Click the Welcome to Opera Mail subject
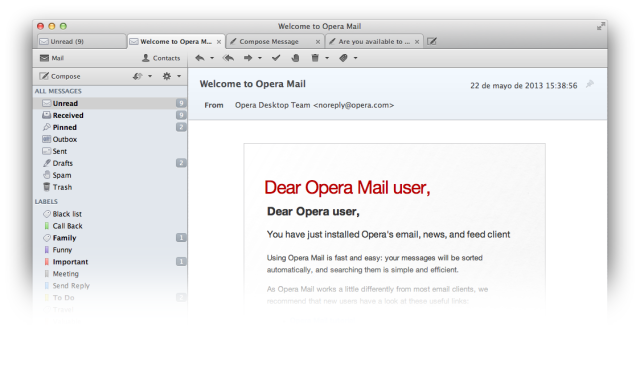The image size is (640, 384). (253, 84)
